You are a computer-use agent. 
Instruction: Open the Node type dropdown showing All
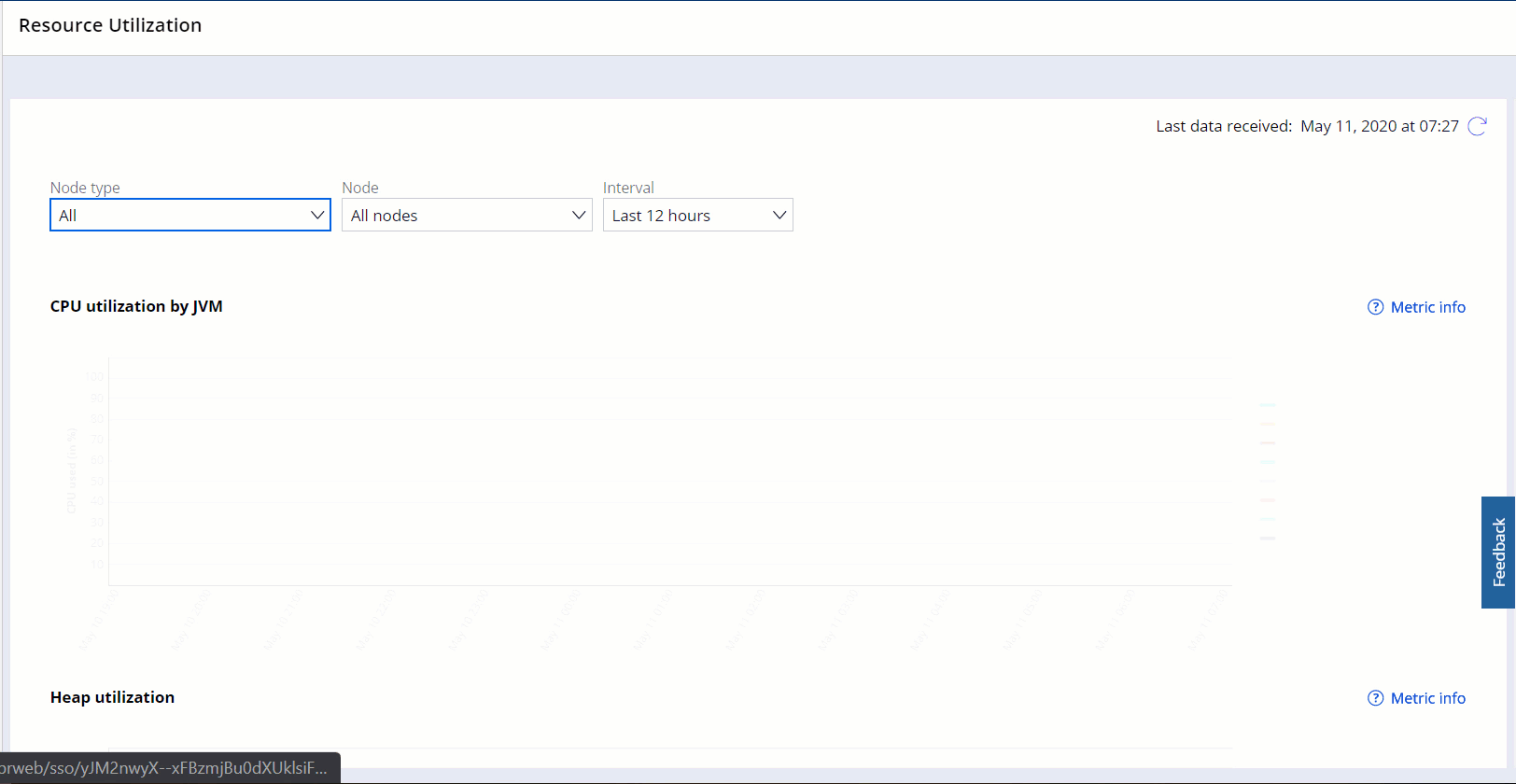click(177, 215)
